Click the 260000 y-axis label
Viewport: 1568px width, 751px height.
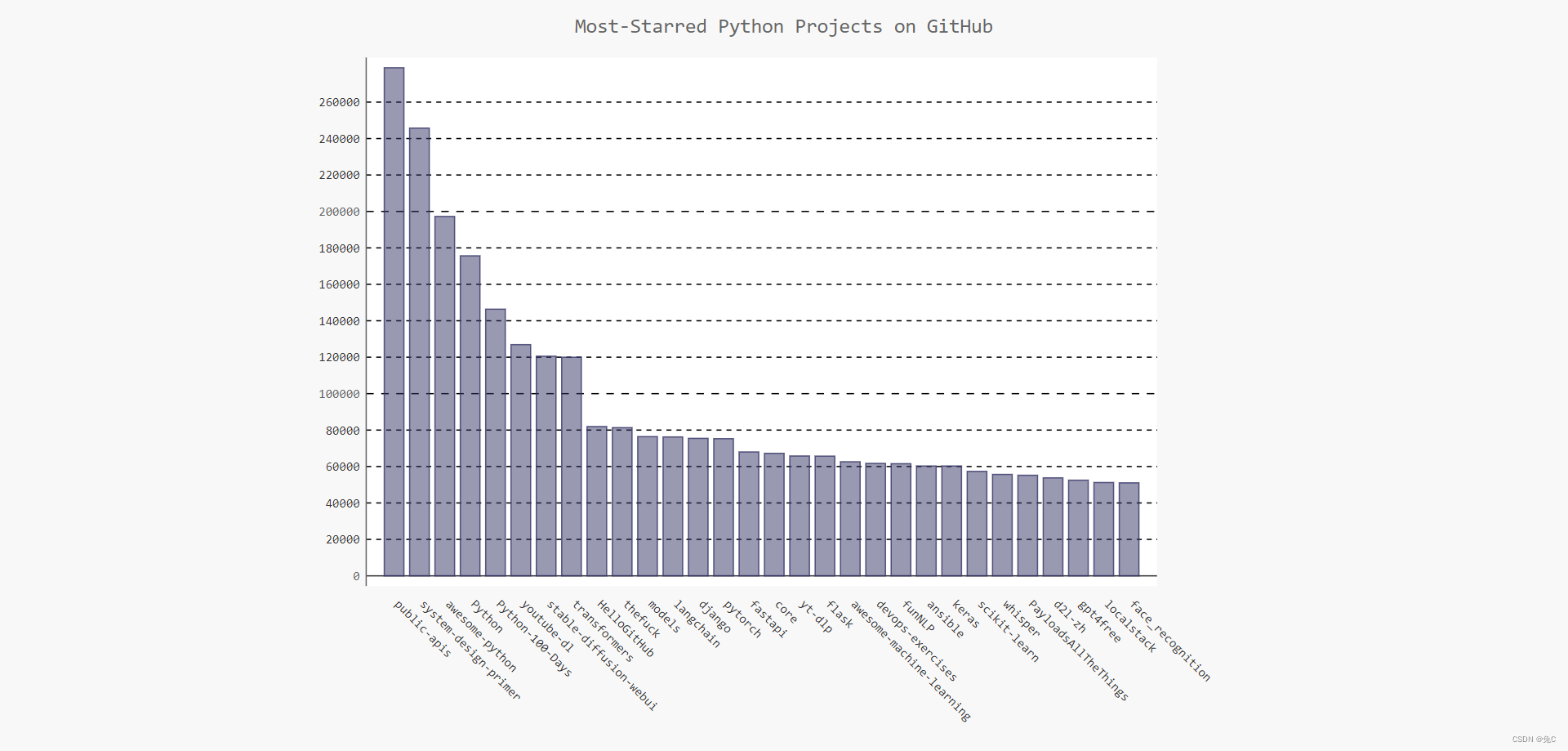pos(339,102)
